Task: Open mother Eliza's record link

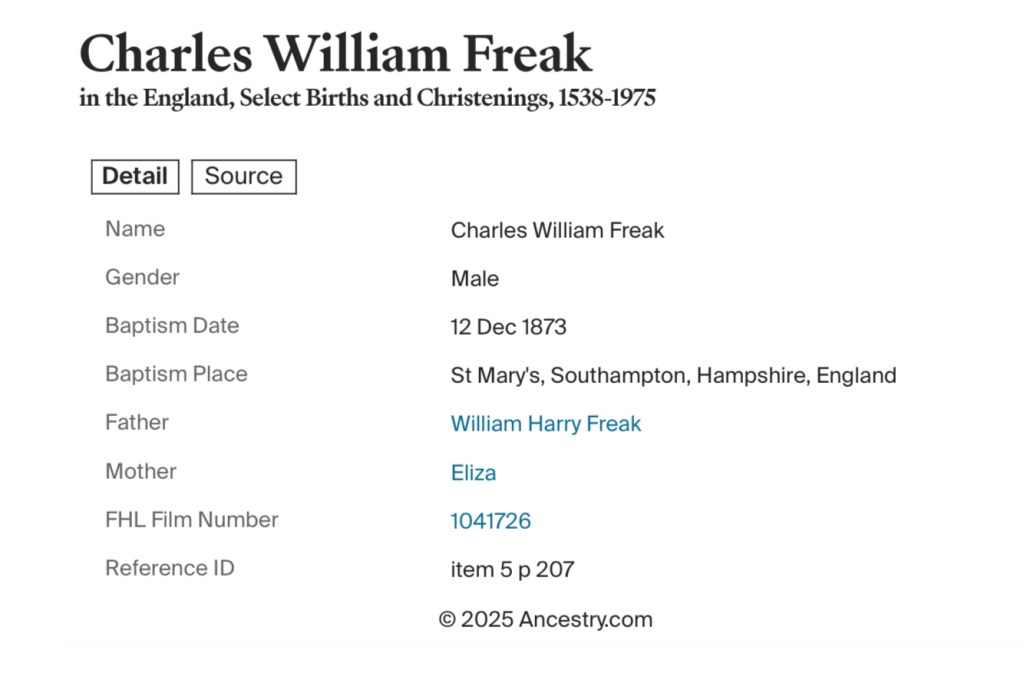Action: pyautogui.click(x=473, y=473)
